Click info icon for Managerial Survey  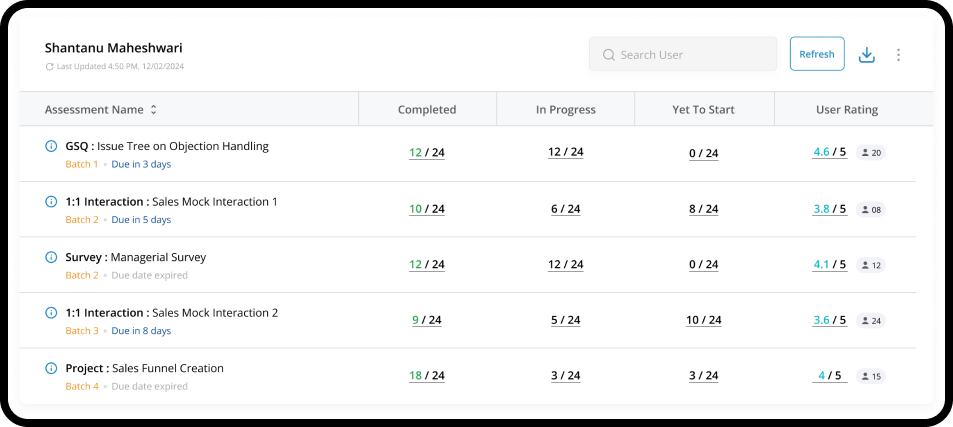point(52,257)
